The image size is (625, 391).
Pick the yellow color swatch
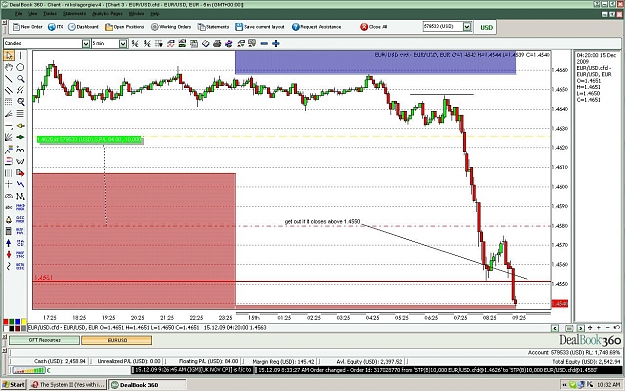click(x=24, y=322)
